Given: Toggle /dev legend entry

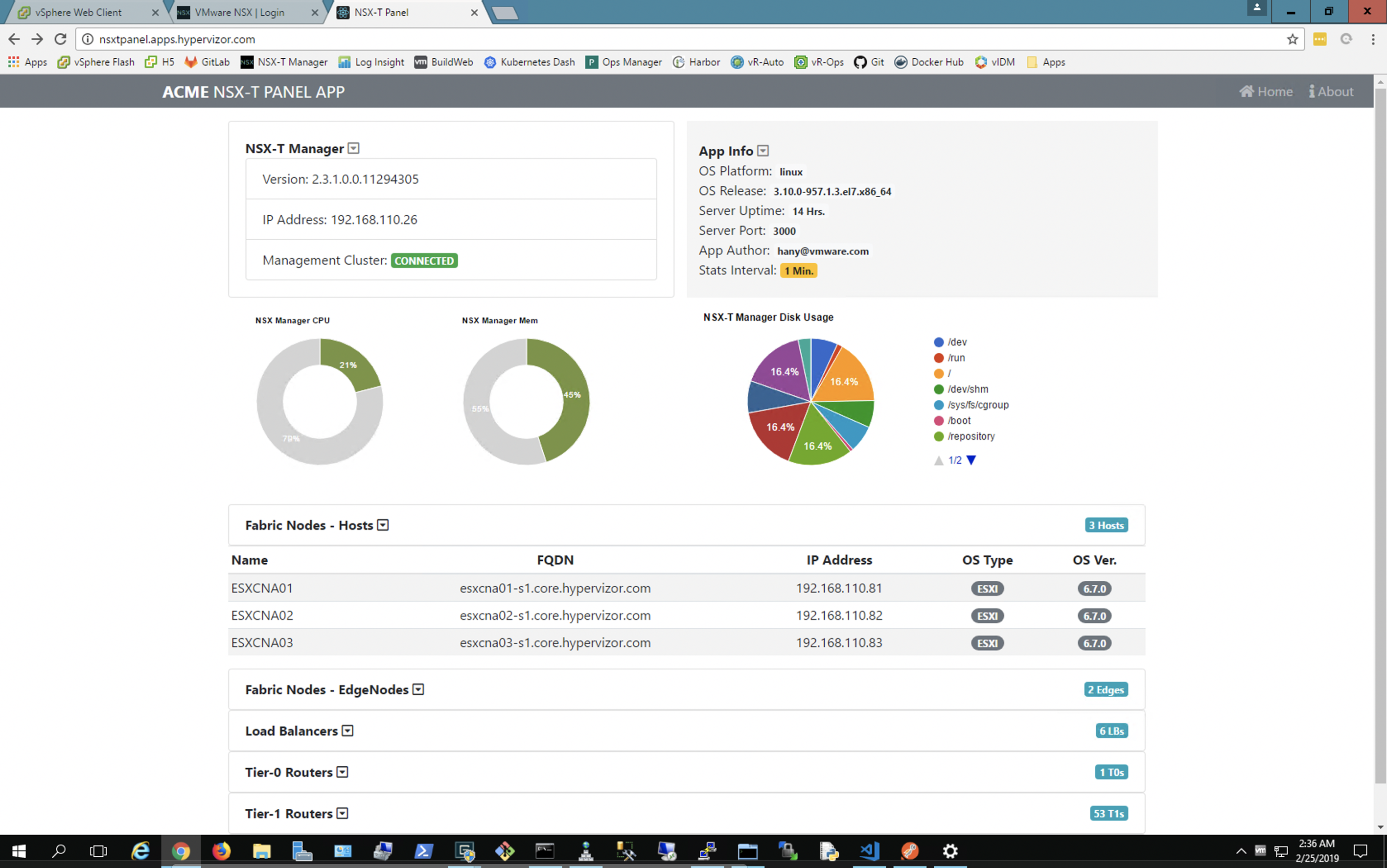Looking at the screenshot, I should click(x=951, y=342).
